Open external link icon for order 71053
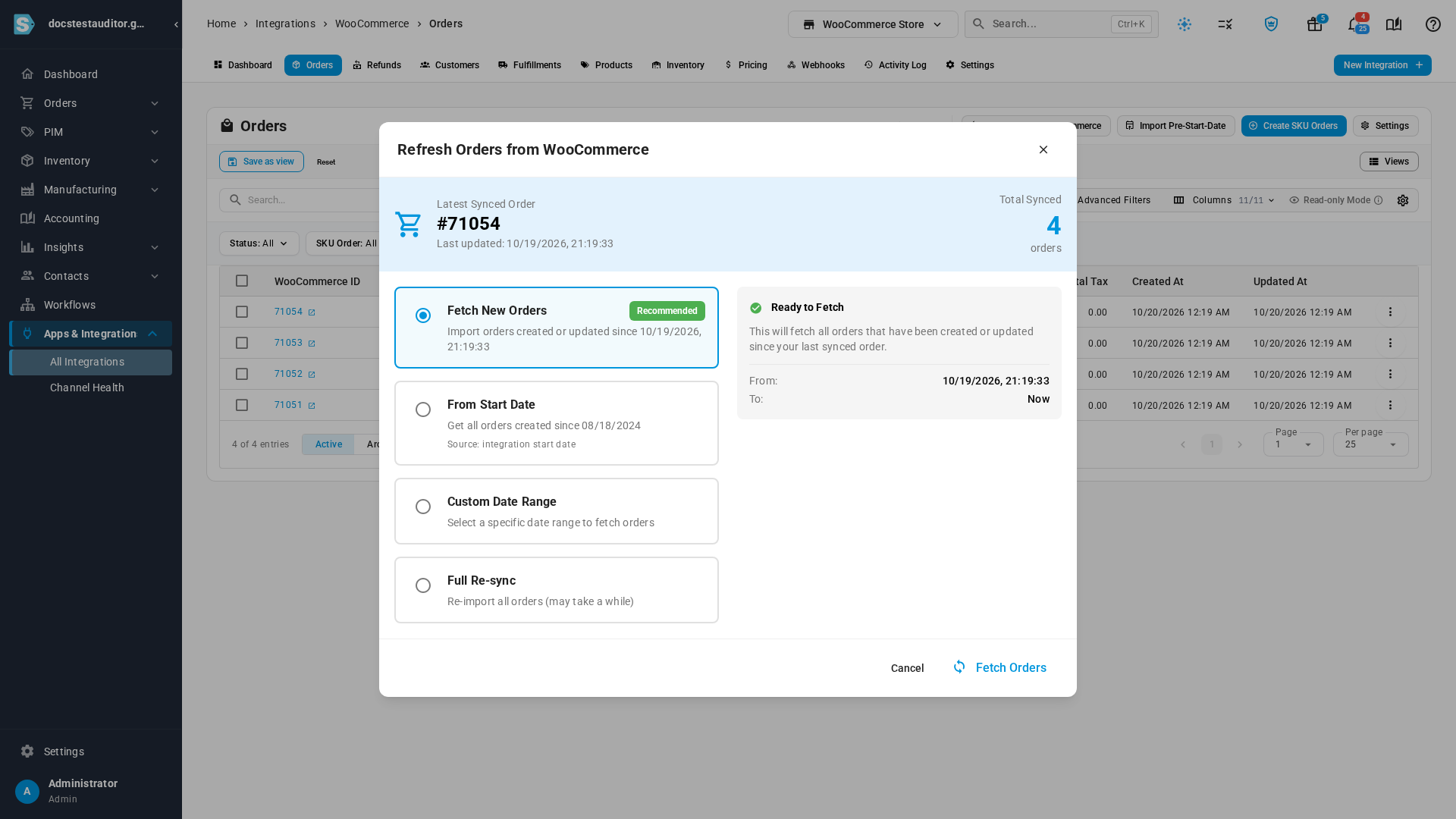Image resolution: width=1456 pixels, height=819 pixels. click(312, 344)
